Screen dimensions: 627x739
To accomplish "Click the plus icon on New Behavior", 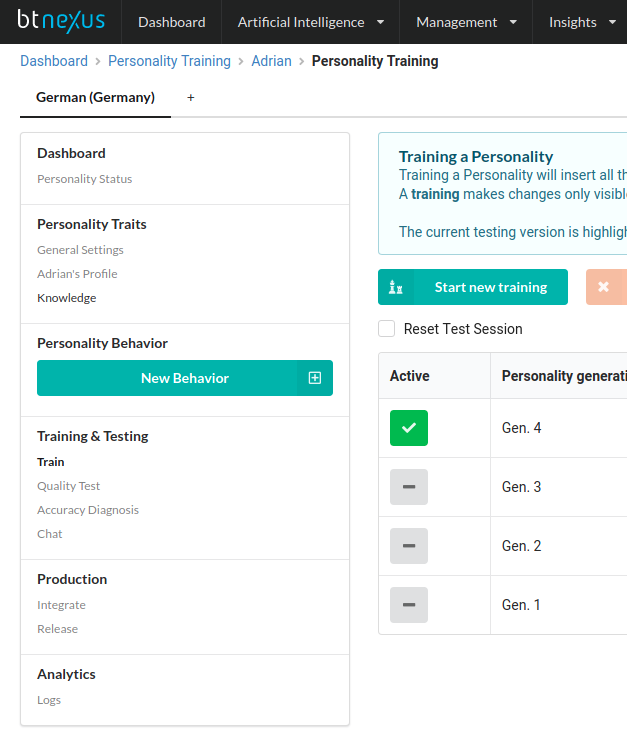I will pyautogui.click(x=315, y=378).
